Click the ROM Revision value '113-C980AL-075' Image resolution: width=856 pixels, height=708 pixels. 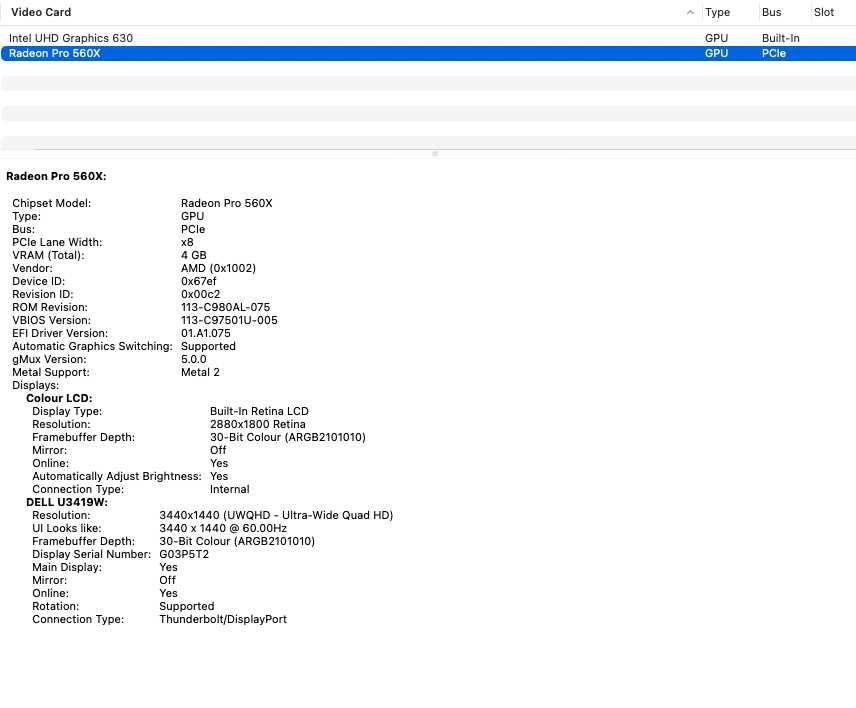pyautogui.click(x=225, y=307)
